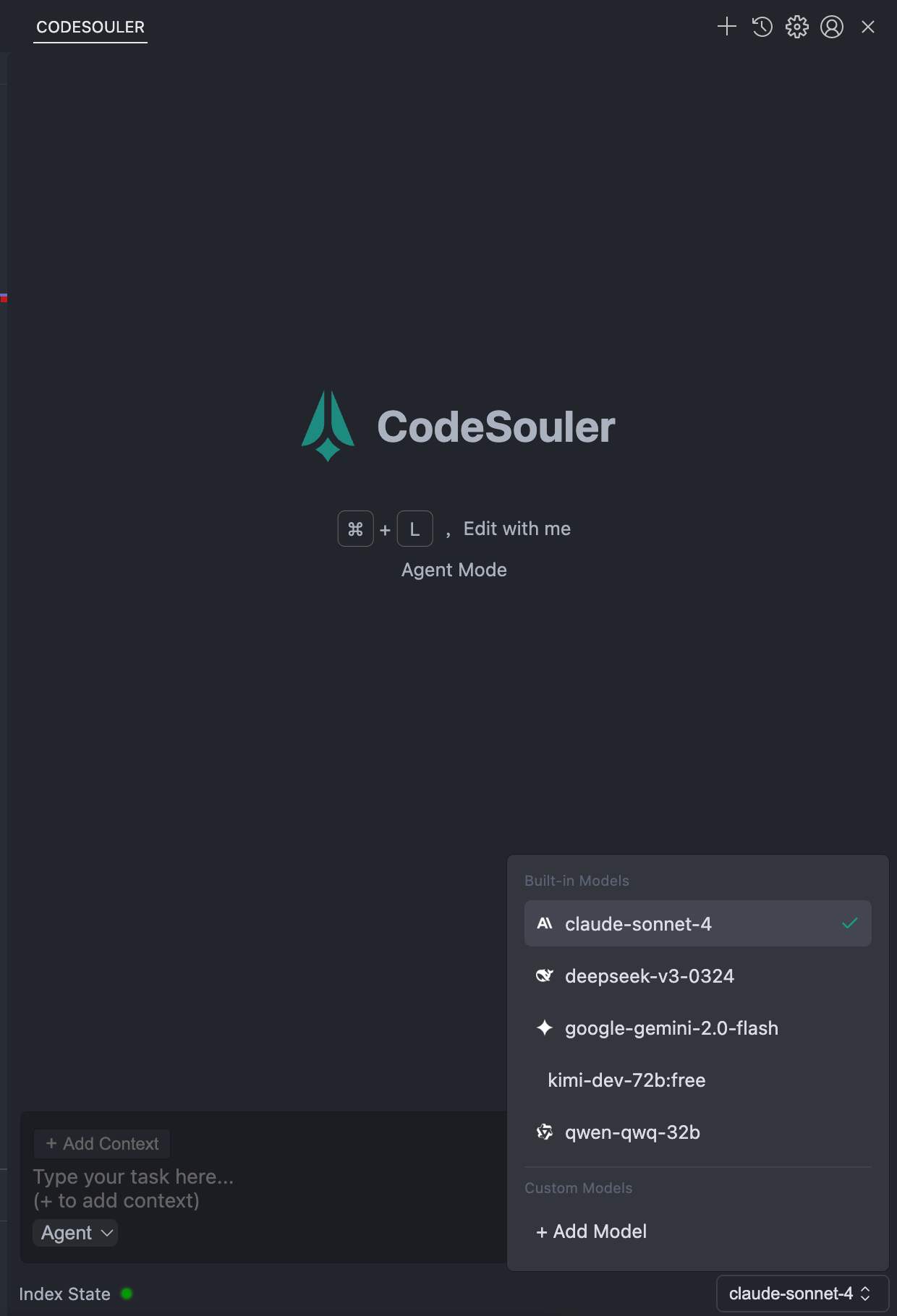Click the DeepSeek whale icon

545,975
